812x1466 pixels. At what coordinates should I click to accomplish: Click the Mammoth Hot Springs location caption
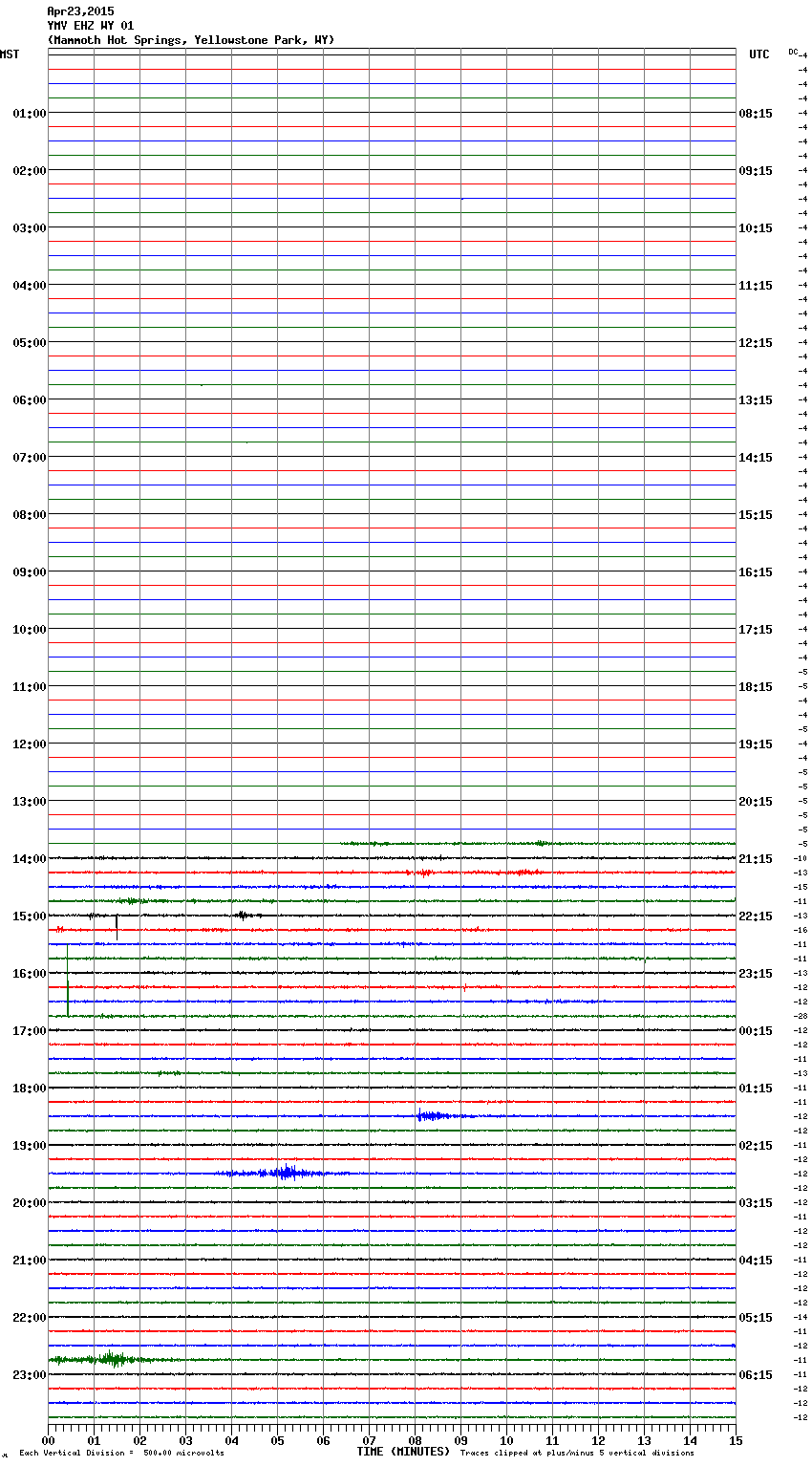click(x=191, y=40)
